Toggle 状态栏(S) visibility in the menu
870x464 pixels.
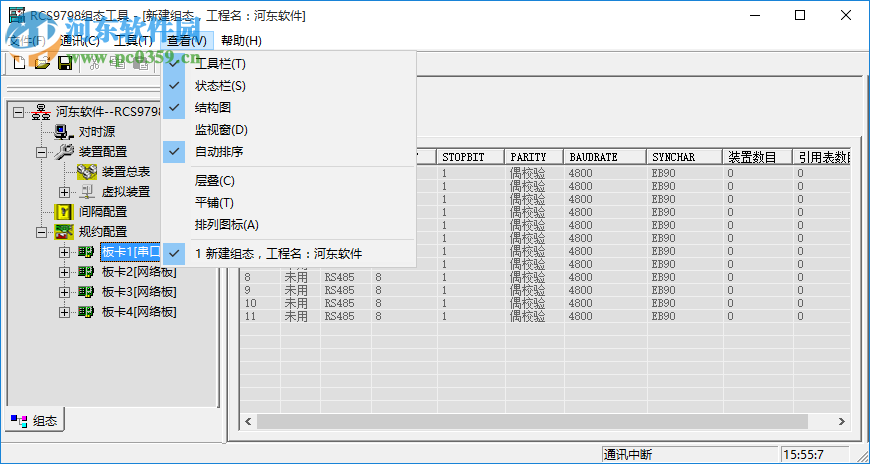click(x=289, y=86)
